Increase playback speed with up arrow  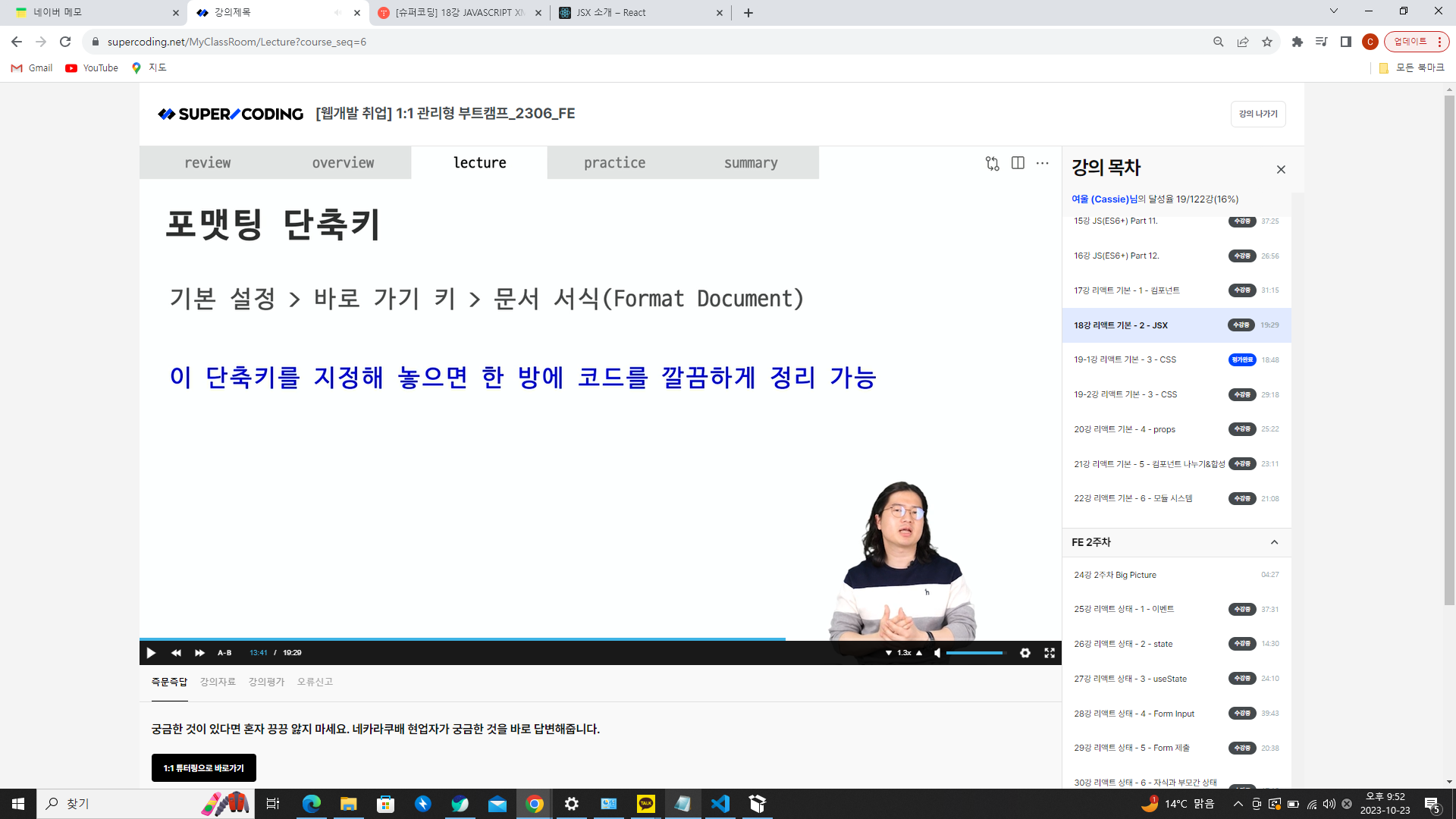point(919,653)
